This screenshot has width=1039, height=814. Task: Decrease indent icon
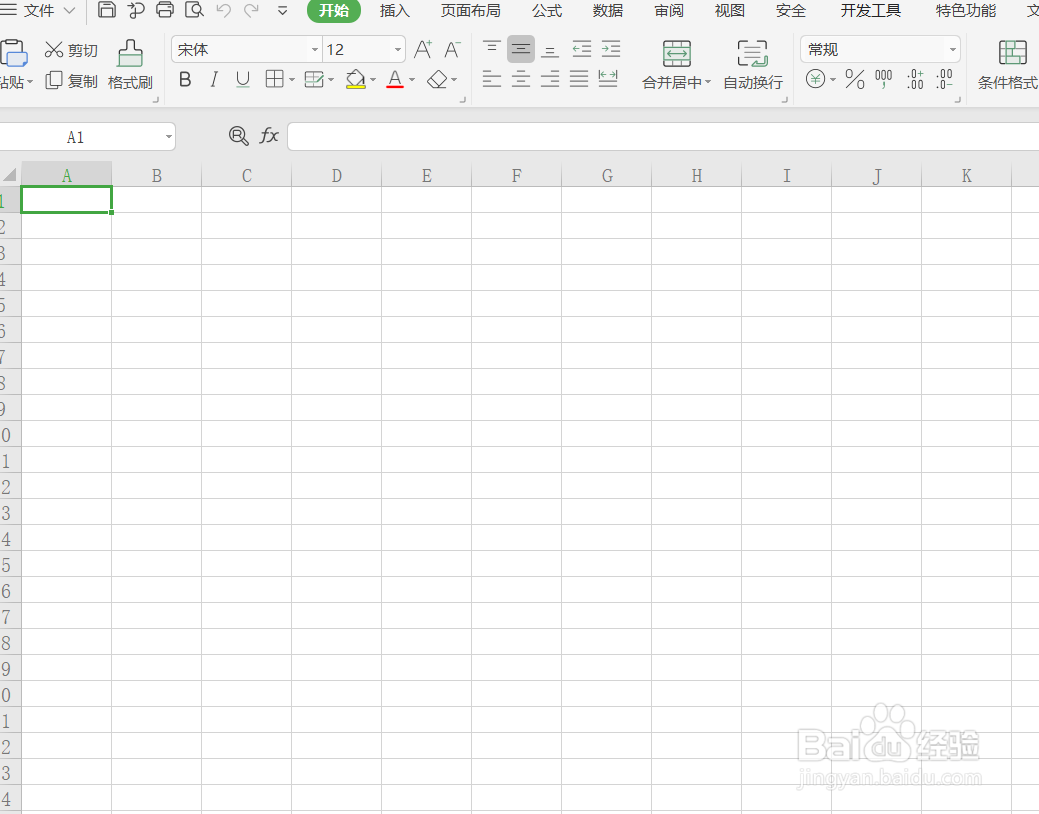pyautogui.click(x=582, y=50)
